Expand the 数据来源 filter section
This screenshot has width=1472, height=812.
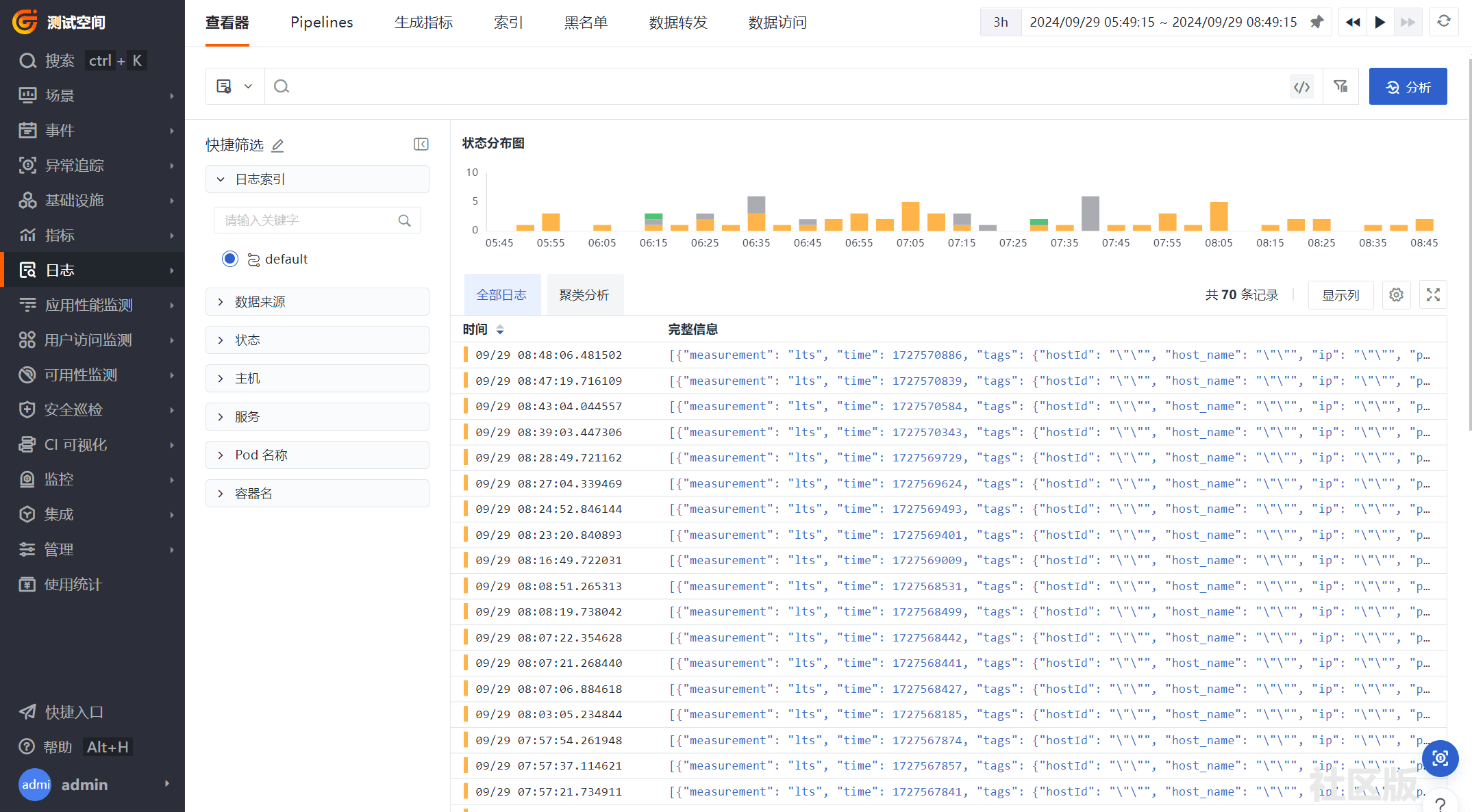pyautogui.click(x=317, y=302)
